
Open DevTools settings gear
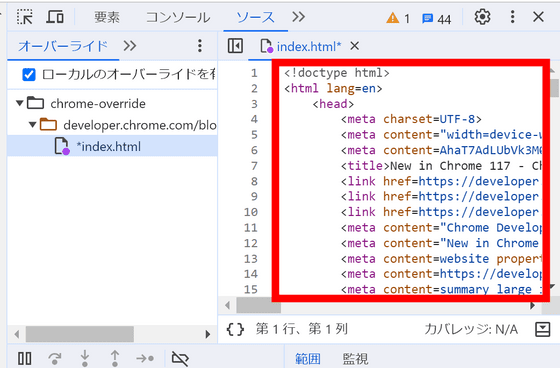(482, 17)
